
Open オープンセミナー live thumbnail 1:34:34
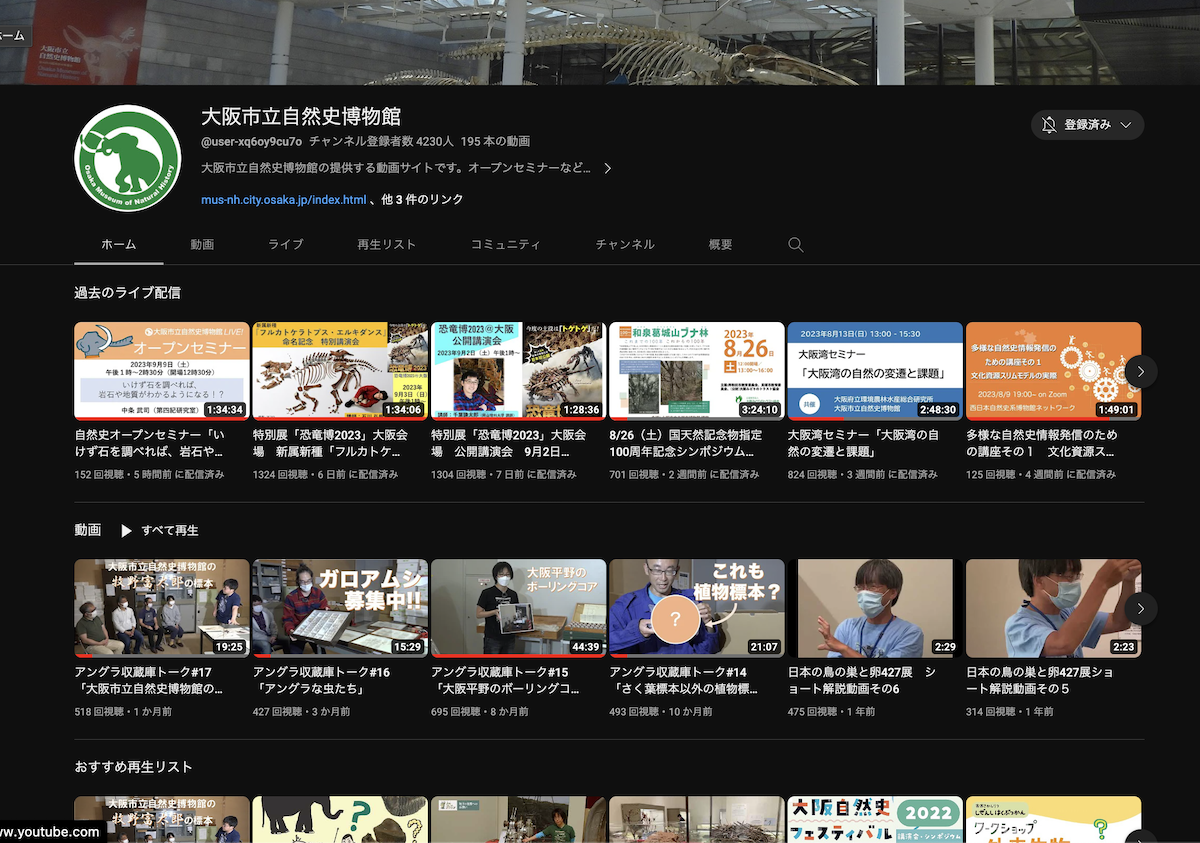pyautogui.click(x=162, y=371)
